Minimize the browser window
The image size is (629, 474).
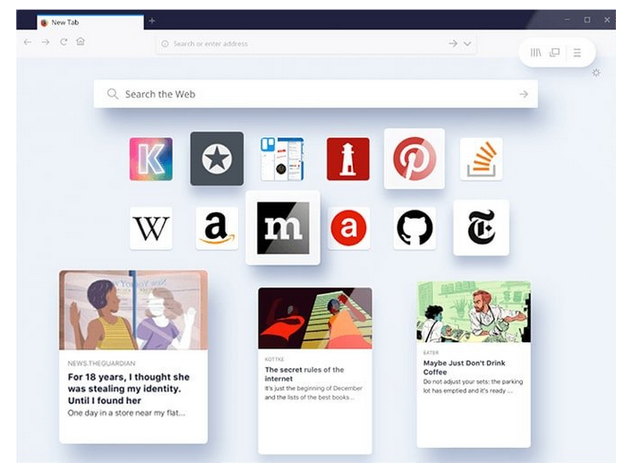click(x=567, y=20)
